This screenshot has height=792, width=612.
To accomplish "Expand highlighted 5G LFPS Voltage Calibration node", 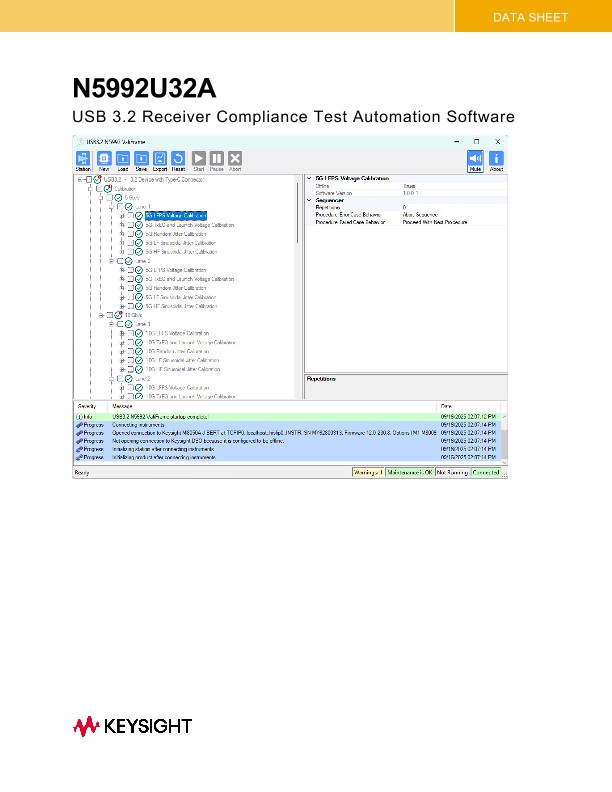I will point(122,216).
